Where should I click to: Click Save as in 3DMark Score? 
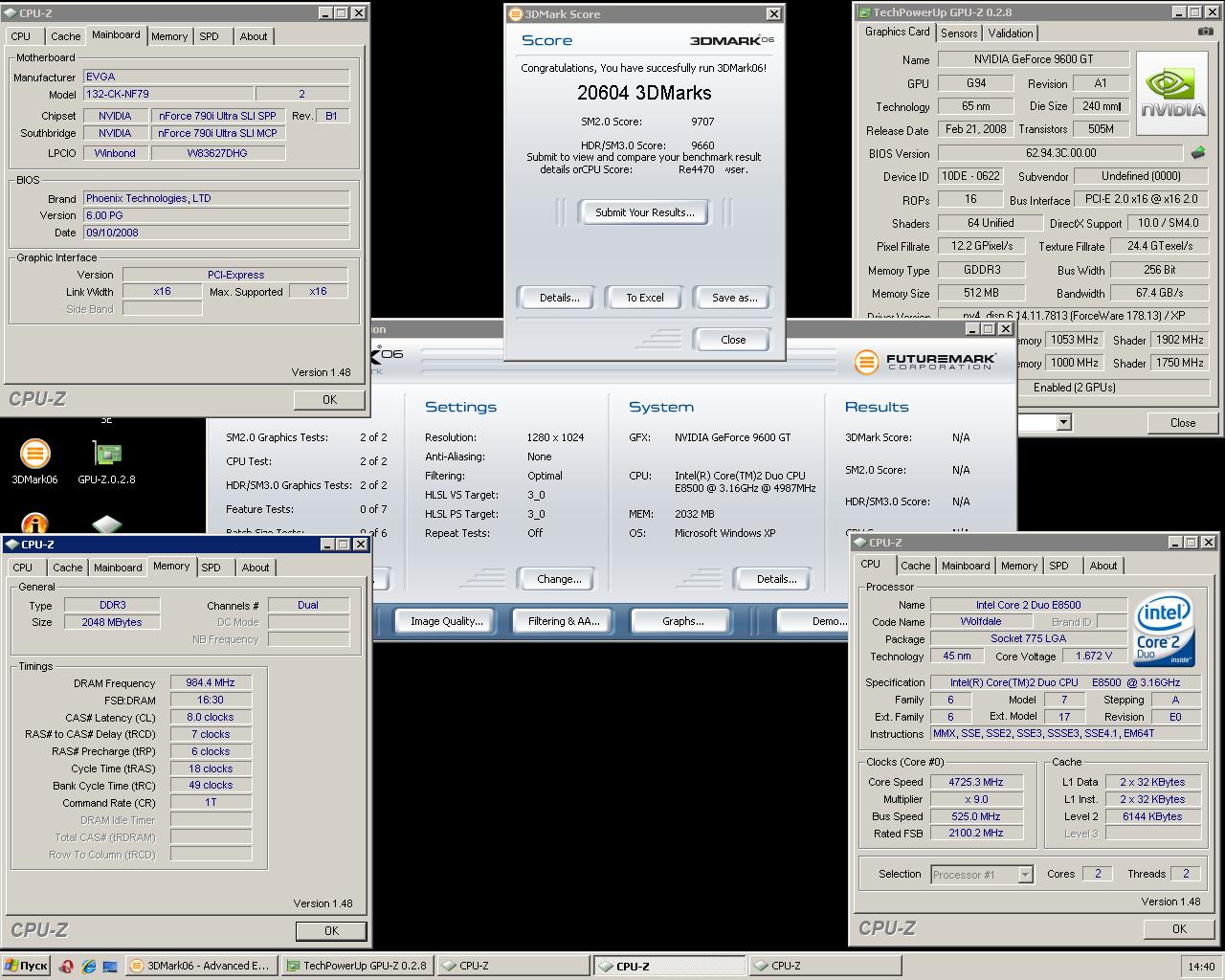734,298
